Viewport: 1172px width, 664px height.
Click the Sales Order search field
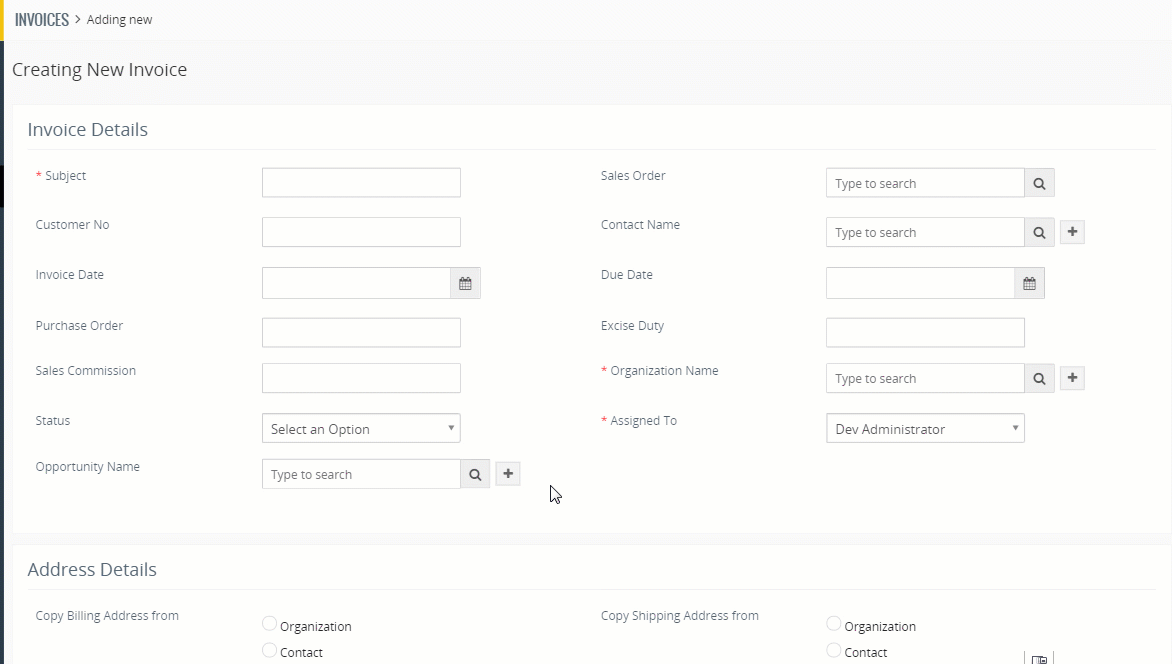pyautogui.click(x=925, y=183)
